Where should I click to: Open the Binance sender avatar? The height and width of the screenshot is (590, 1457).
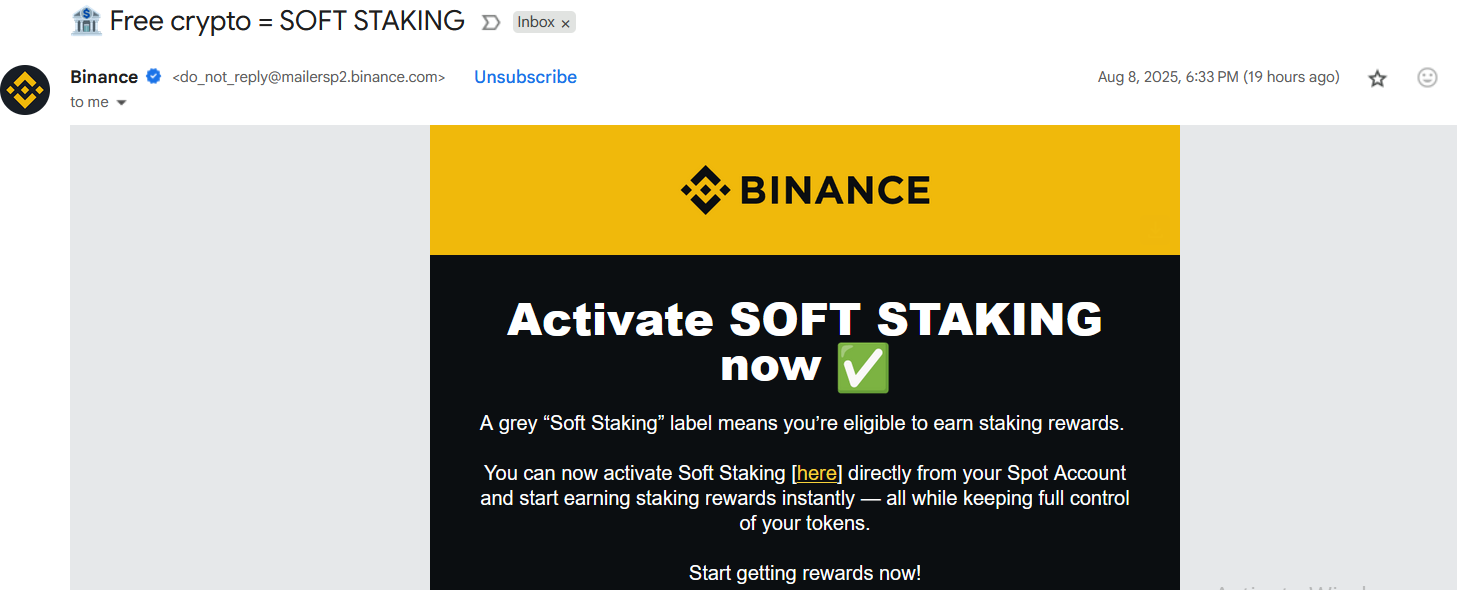click(x=25, y=90)
